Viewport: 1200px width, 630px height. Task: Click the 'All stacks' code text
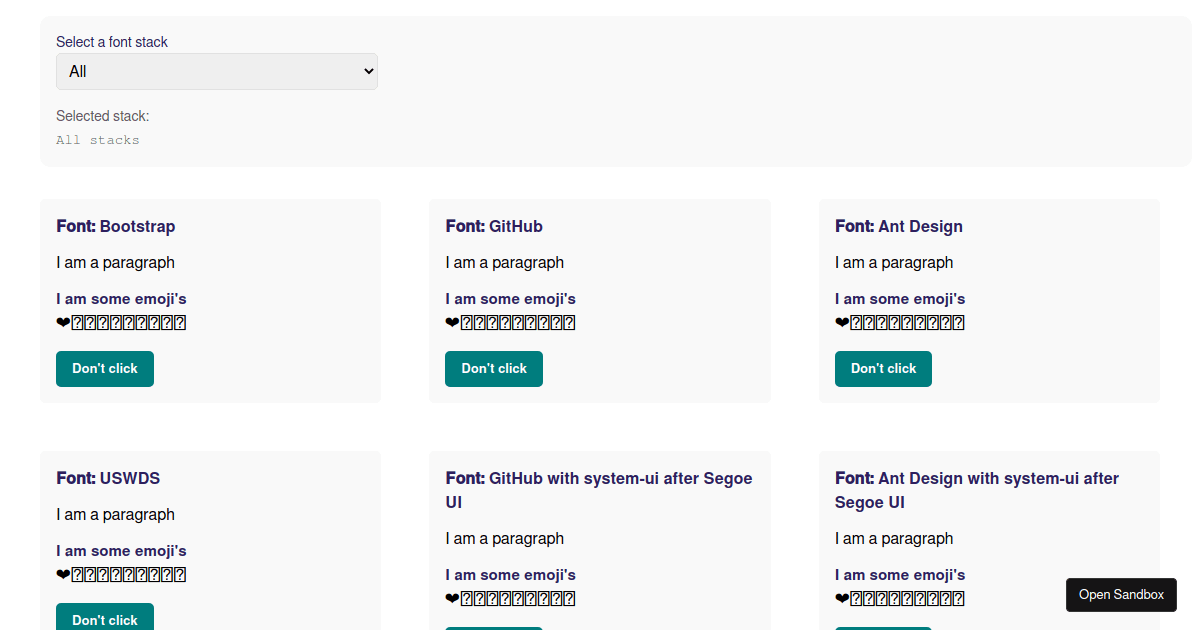point(98,140)
